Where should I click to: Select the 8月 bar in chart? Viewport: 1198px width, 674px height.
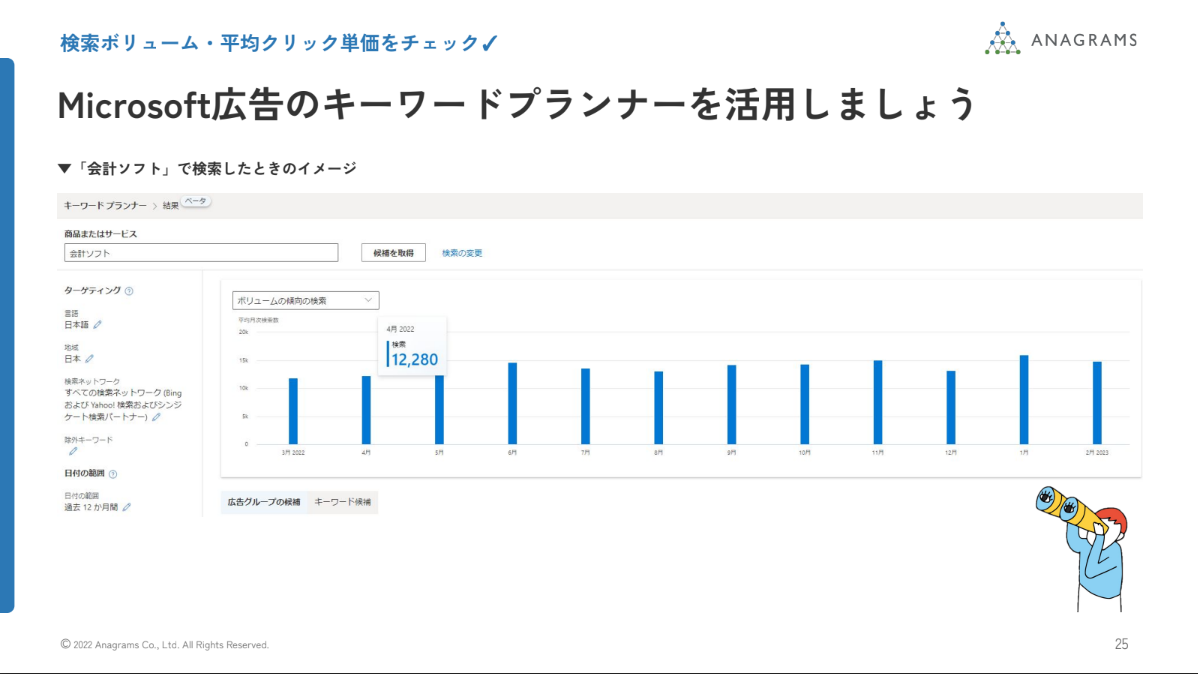[x=659, y=408]
